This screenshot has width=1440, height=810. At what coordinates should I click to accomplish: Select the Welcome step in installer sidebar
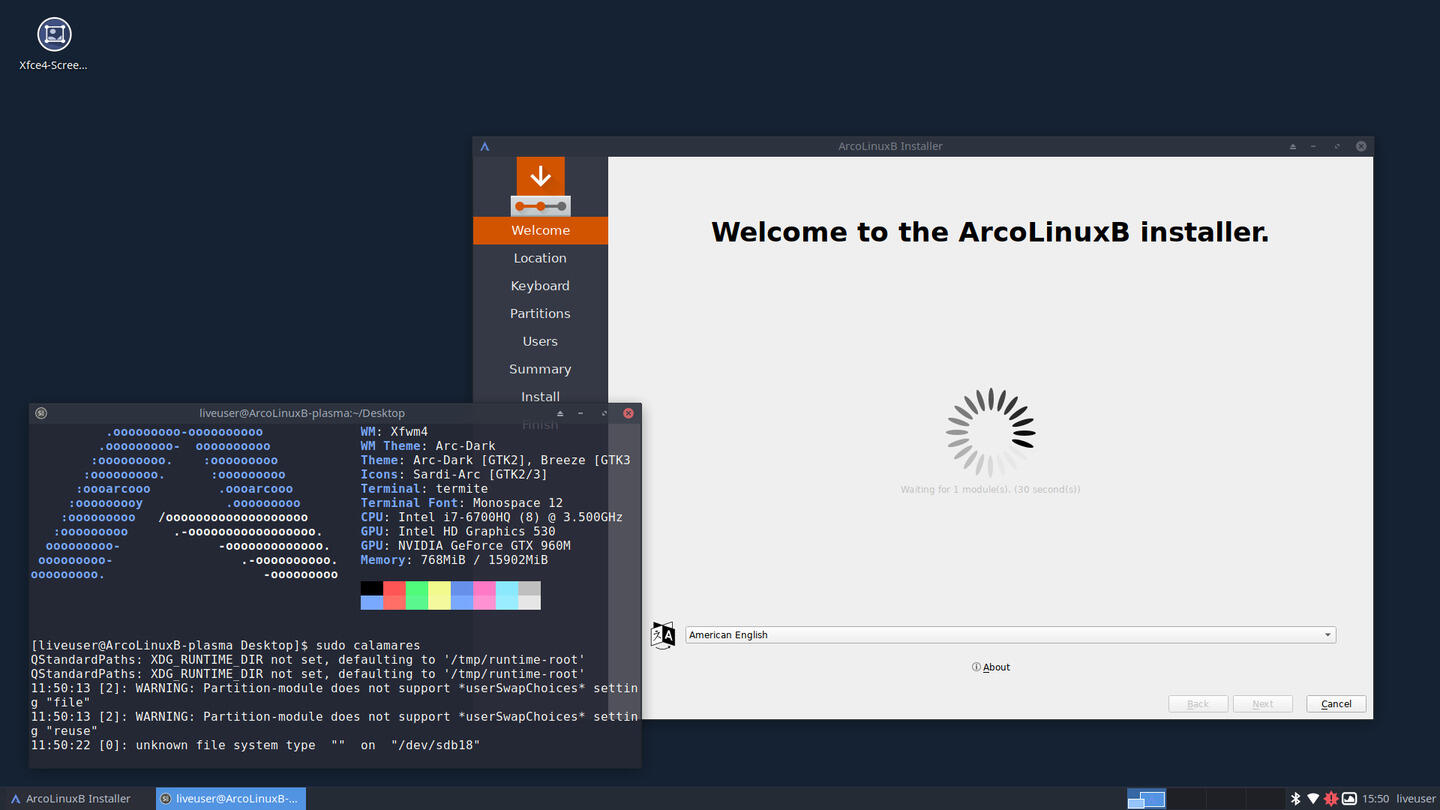[540, 230]
